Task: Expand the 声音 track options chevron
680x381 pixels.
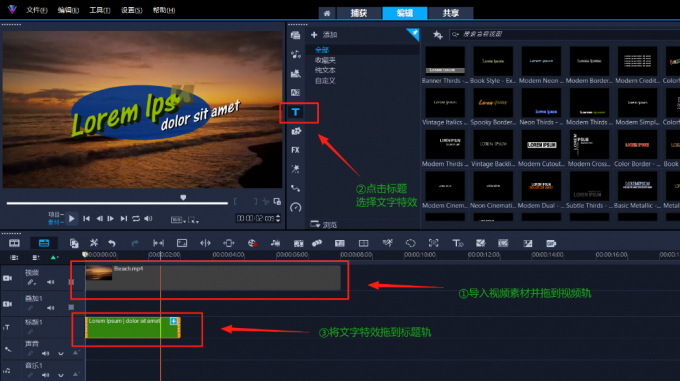Action: tap(61, 354)
